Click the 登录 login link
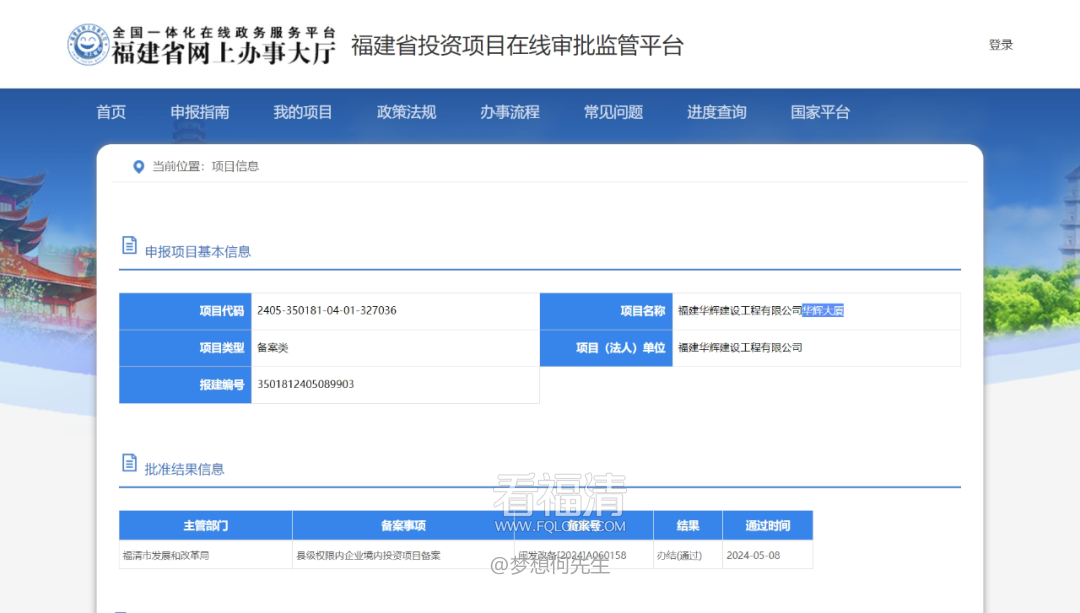The height and width of the screenshot is (613, 1080). pos(1000,45)
